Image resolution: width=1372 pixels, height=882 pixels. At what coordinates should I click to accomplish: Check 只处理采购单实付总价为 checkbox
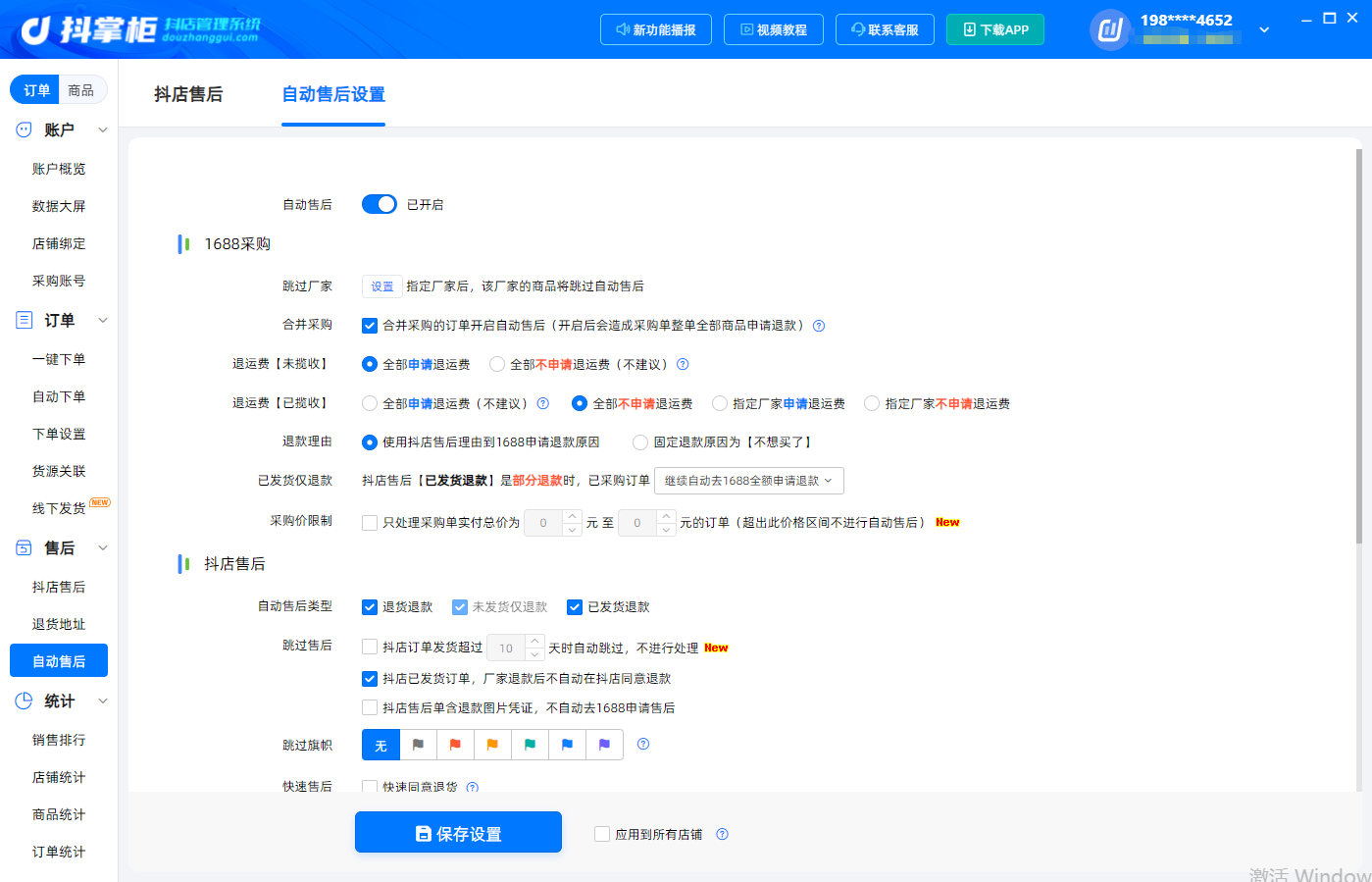point(370,523)
